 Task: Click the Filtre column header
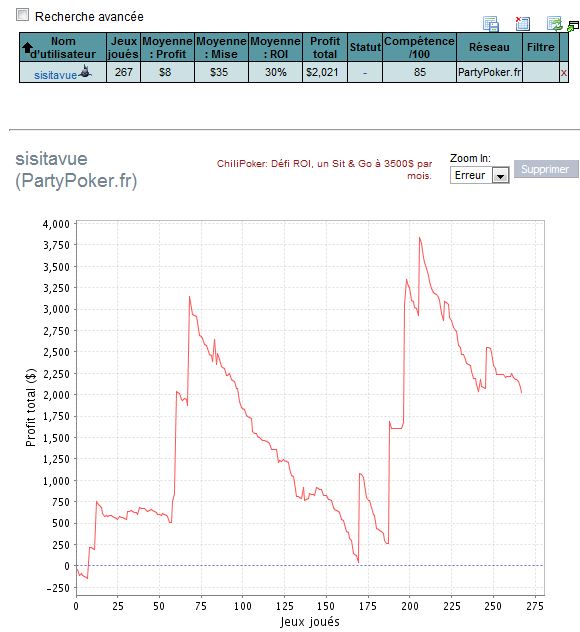click(x=541, y=47)
